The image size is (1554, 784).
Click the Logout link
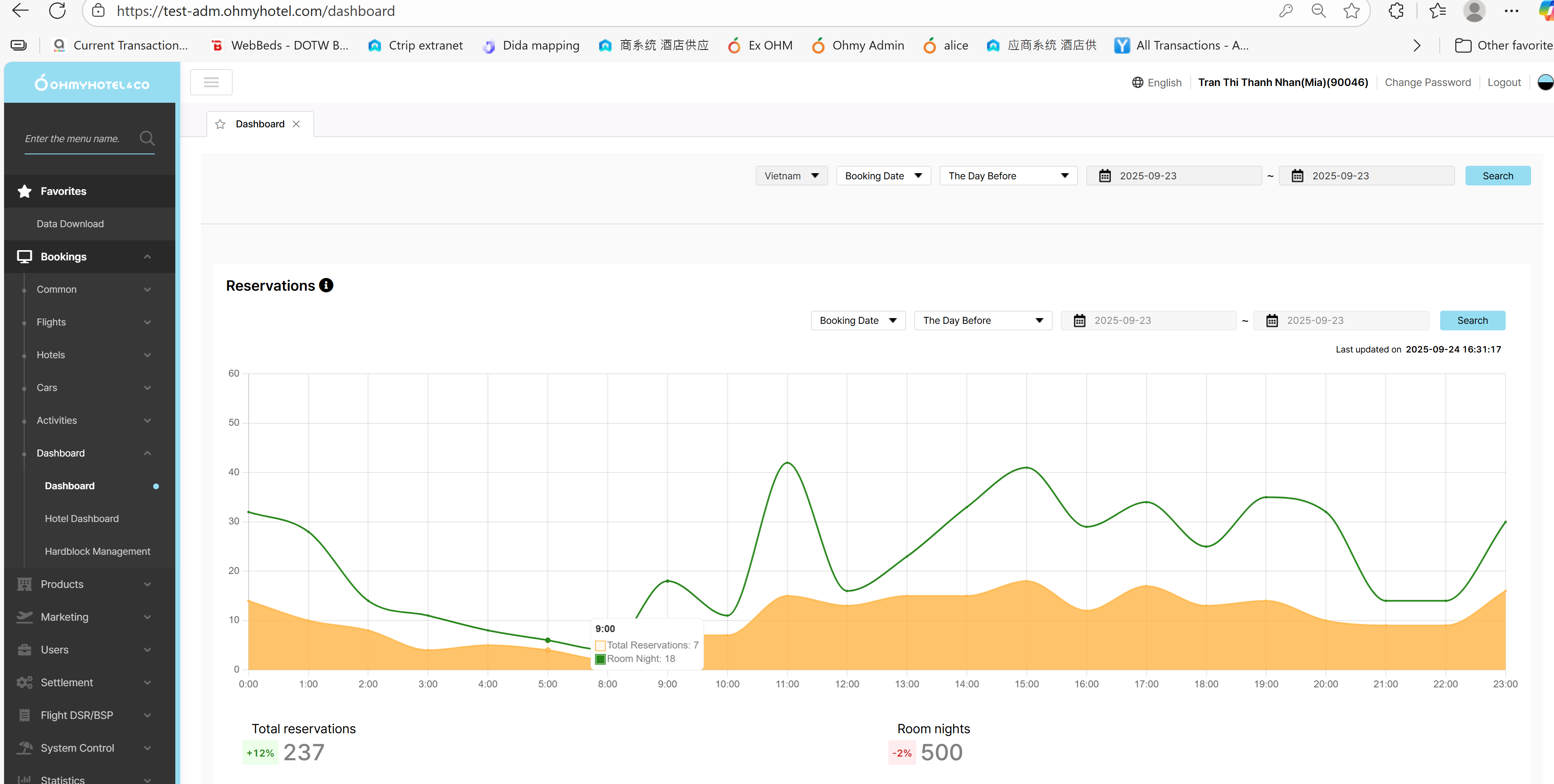(1503, 83)
